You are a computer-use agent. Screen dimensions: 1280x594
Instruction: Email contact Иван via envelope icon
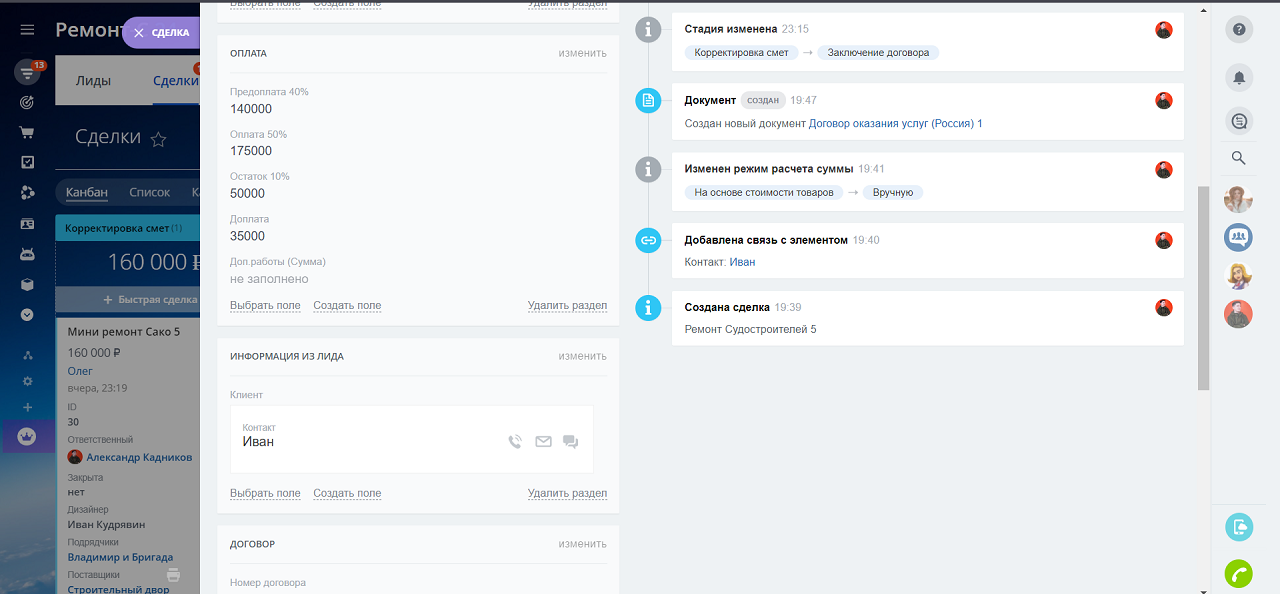point(543,441)
